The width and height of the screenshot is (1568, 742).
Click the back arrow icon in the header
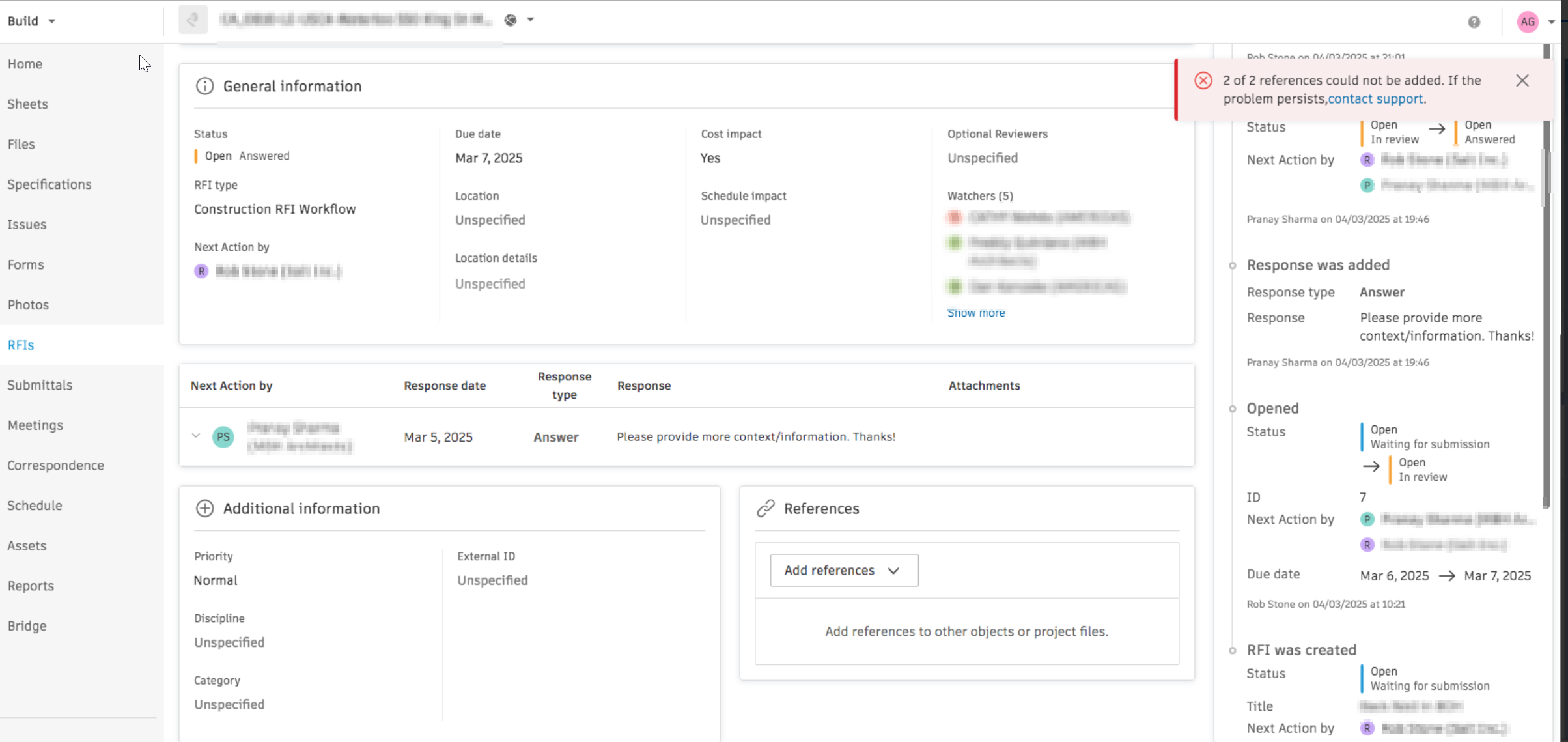pyautogui.click(x=193, y=20)
